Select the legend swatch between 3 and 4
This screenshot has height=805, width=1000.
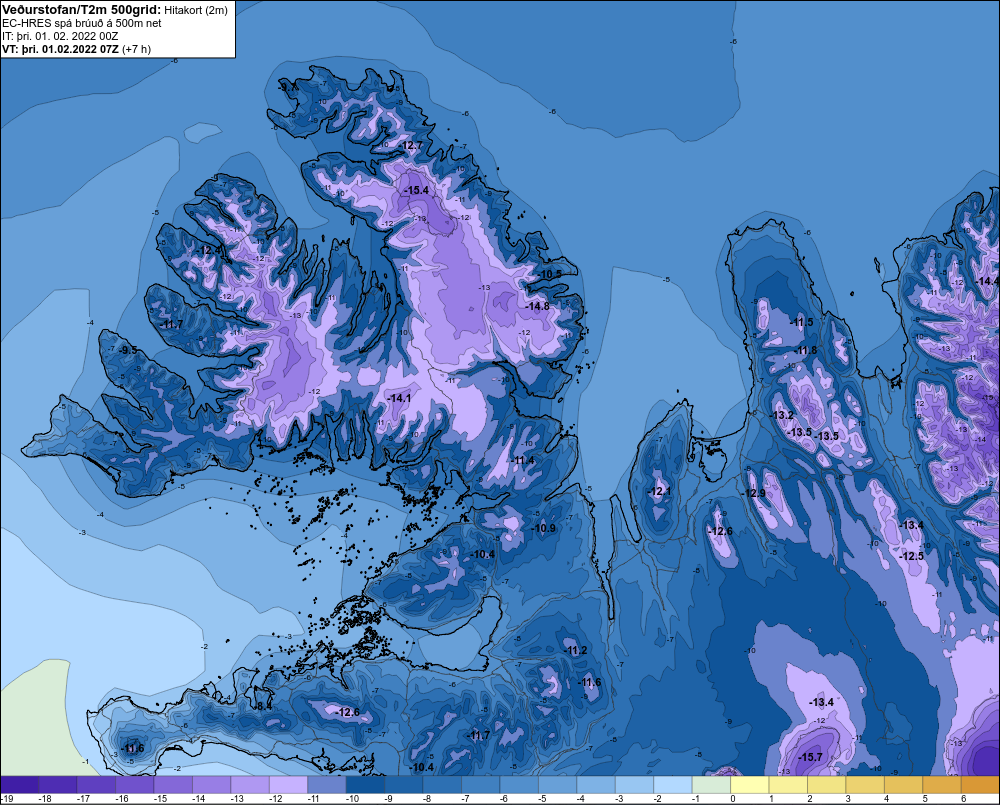pos(865,785)
